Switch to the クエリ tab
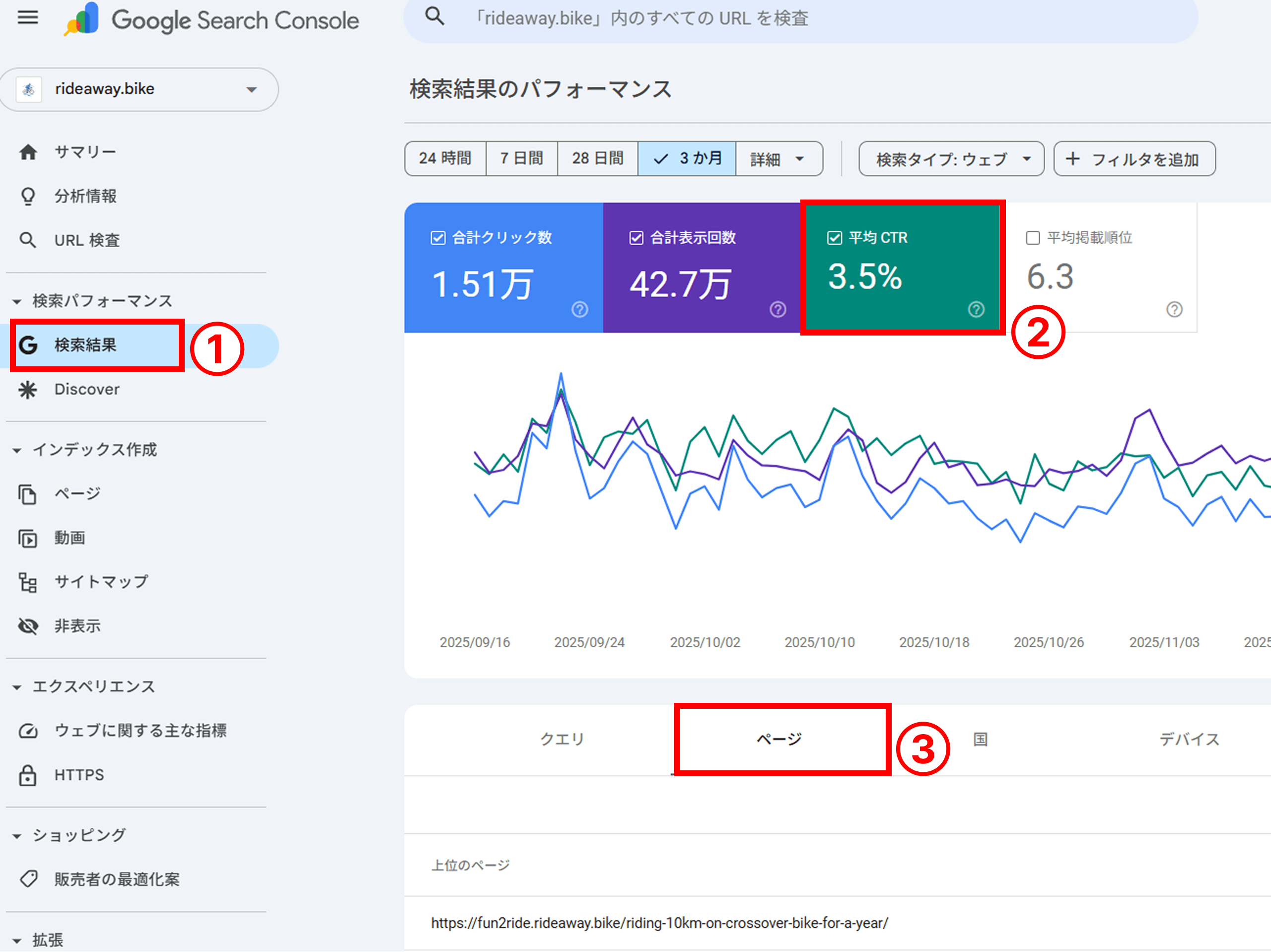The height and width of the screenshot is (952, 1271). tap(562, 740)
